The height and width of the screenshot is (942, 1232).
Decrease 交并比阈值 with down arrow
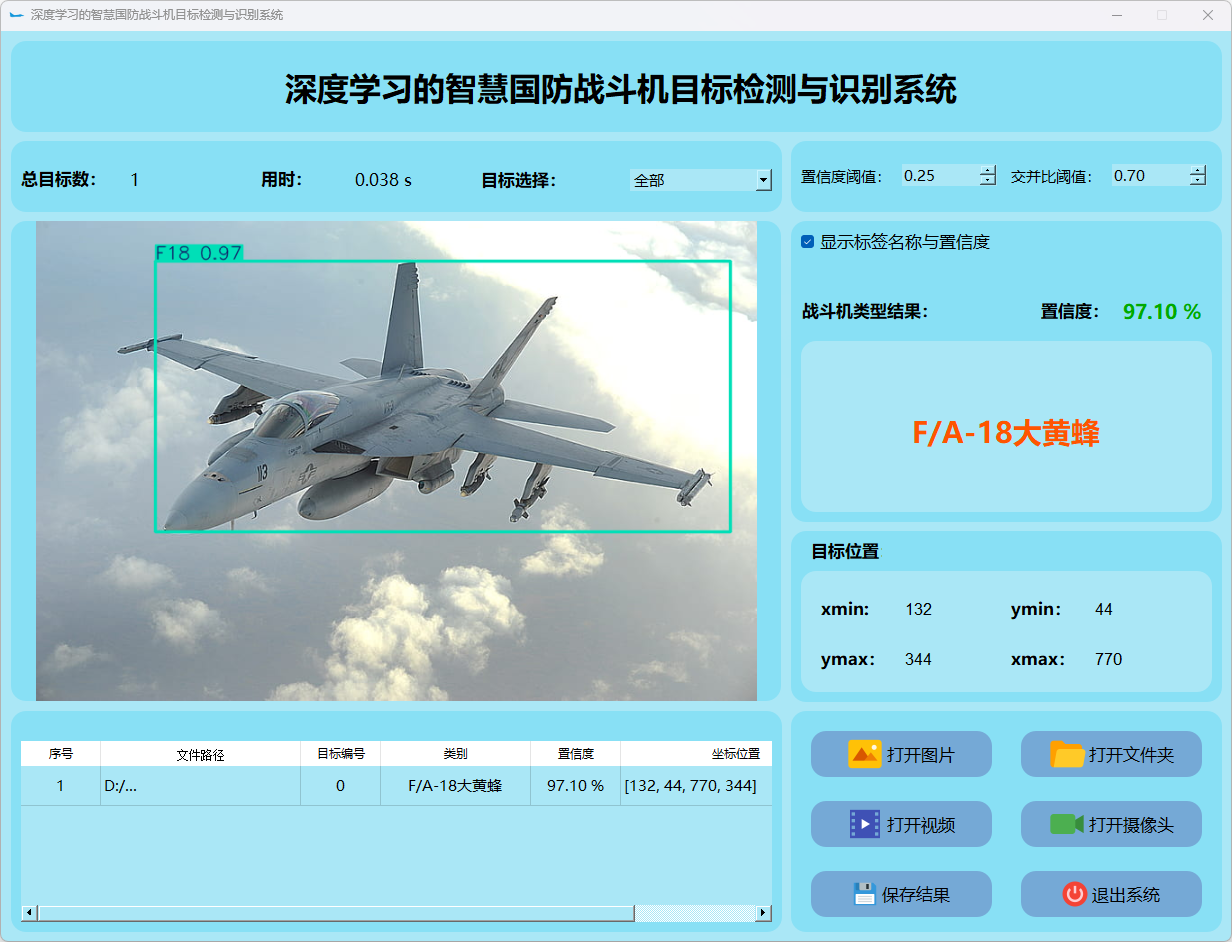tap(1198, 181)
